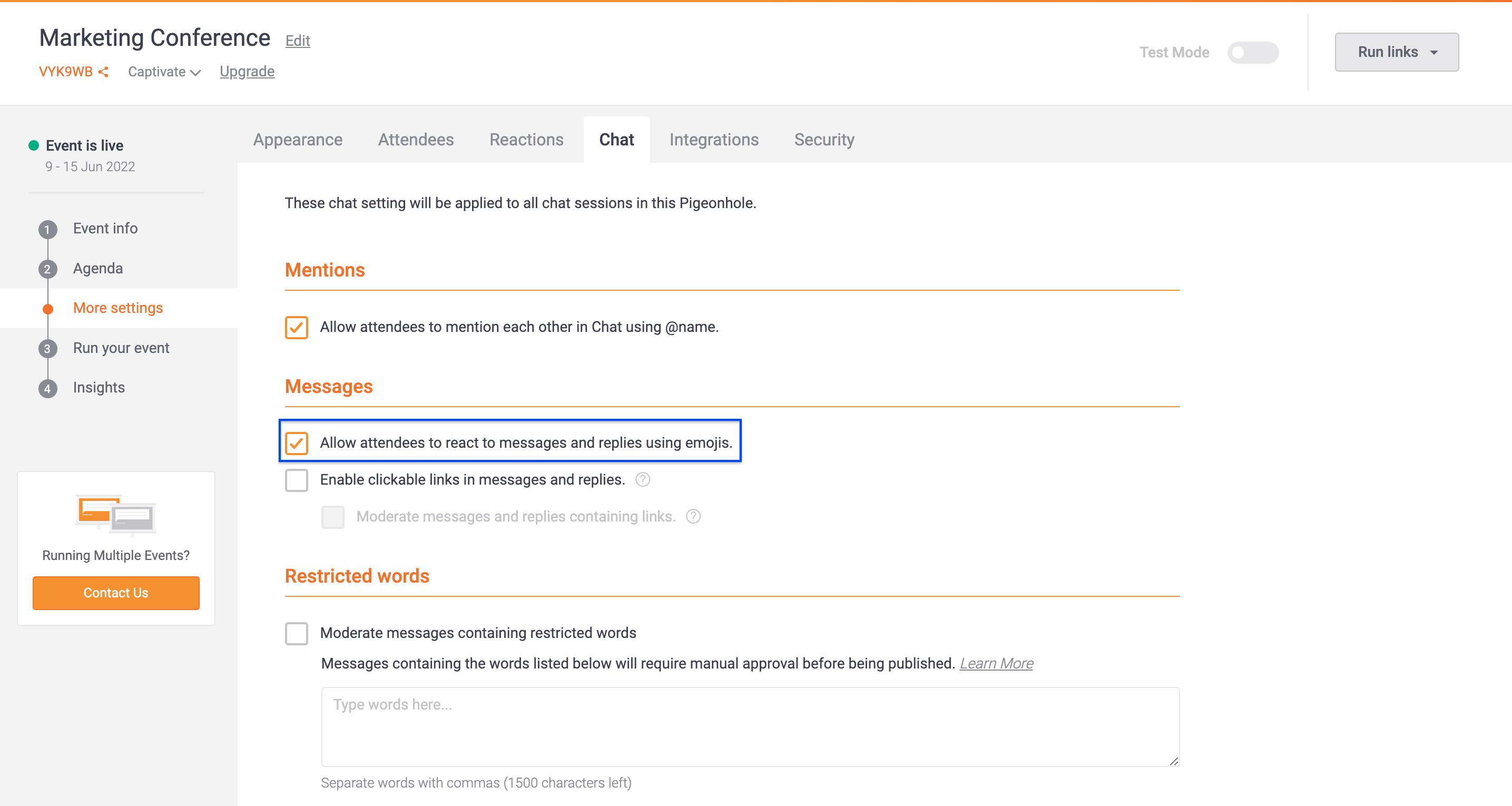Click the share icon next to VYK9WB
This screenshot has height=806, width=1512.
click(103, 72)
